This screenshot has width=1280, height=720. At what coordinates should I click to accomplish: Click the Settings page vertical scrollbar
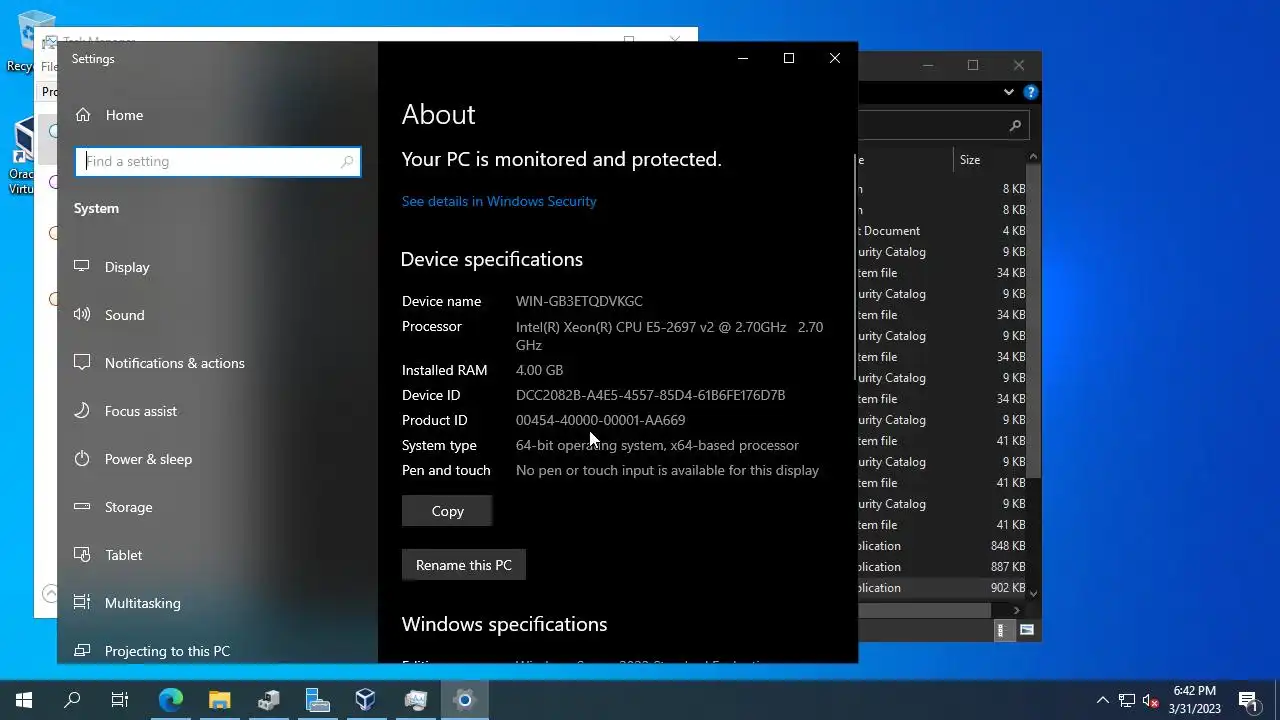[x=854, y=268]
